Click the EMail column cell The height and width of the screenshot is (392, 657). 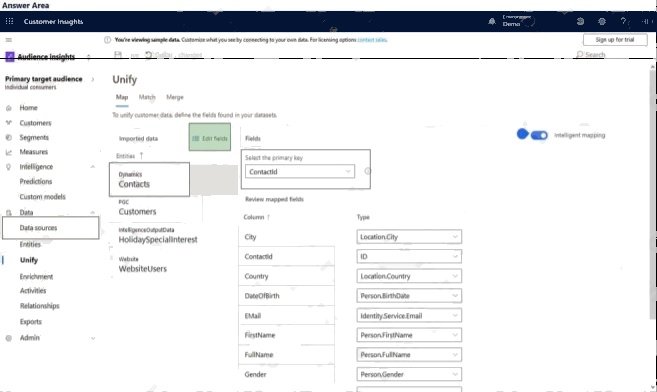click(287, 316)
